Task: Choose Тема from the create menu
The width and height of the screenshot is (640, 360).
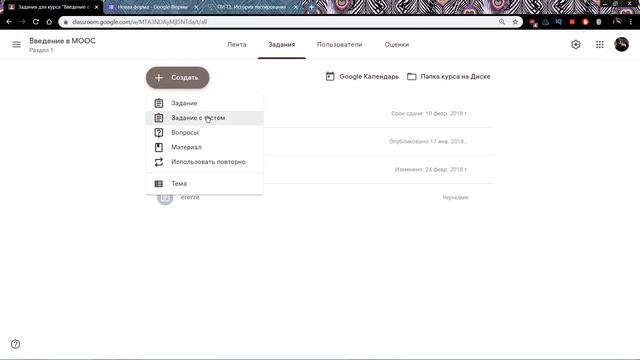Action: coord(204,184)
